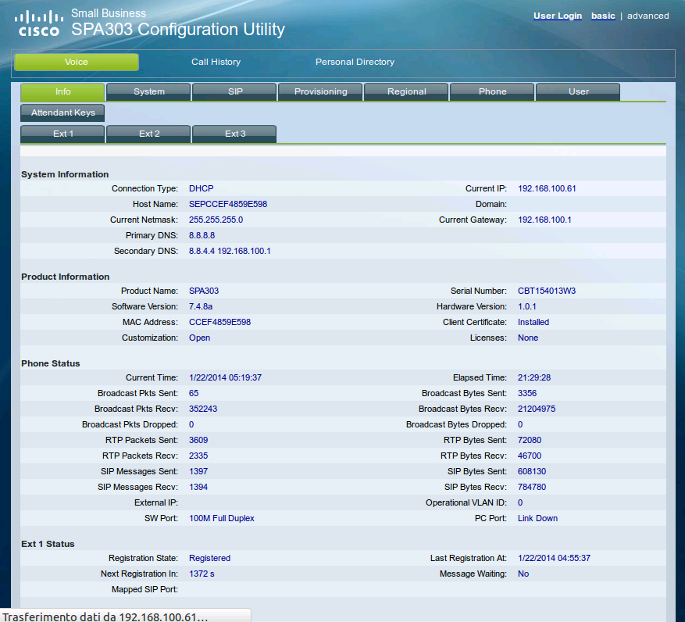Click the User Login link
685x622 pixels.
click(557, 16)
